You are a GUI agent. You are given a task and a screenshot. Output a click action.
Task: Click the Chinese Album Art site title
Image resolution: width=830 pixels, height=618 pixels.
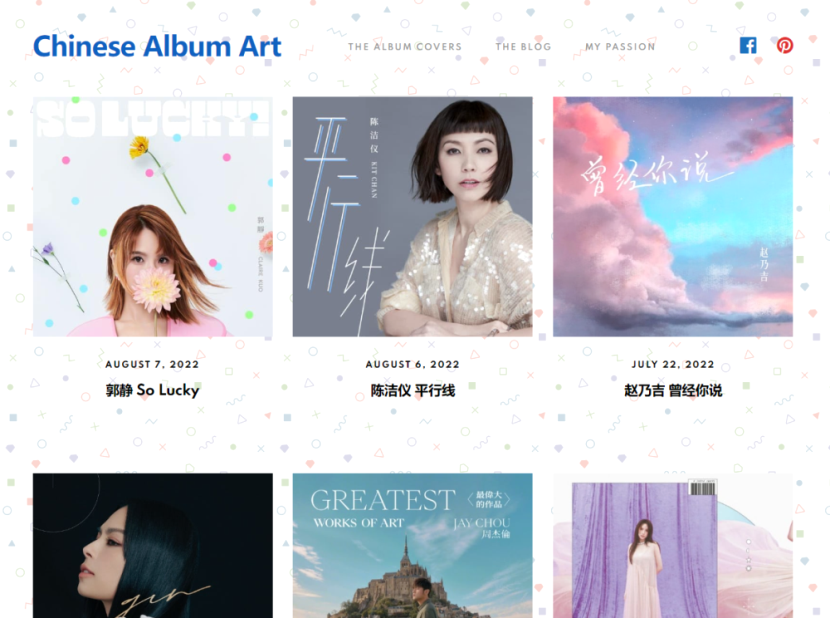point(157,46)
